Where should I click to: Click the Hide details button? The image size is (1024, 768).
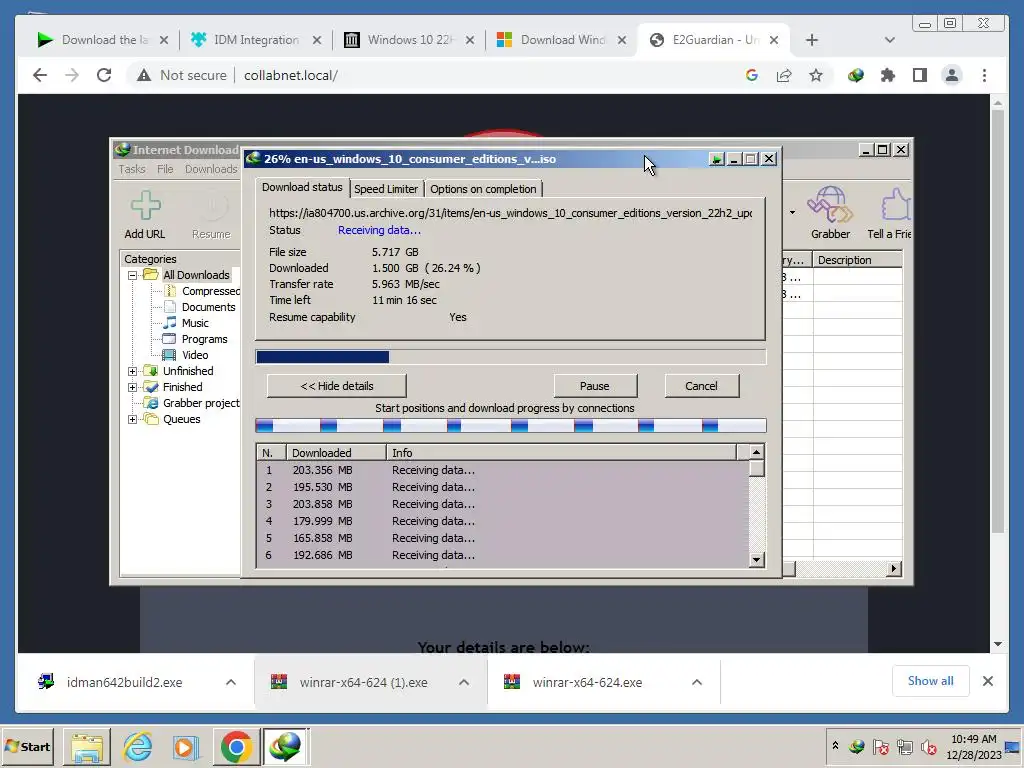[x=337, y=386]
